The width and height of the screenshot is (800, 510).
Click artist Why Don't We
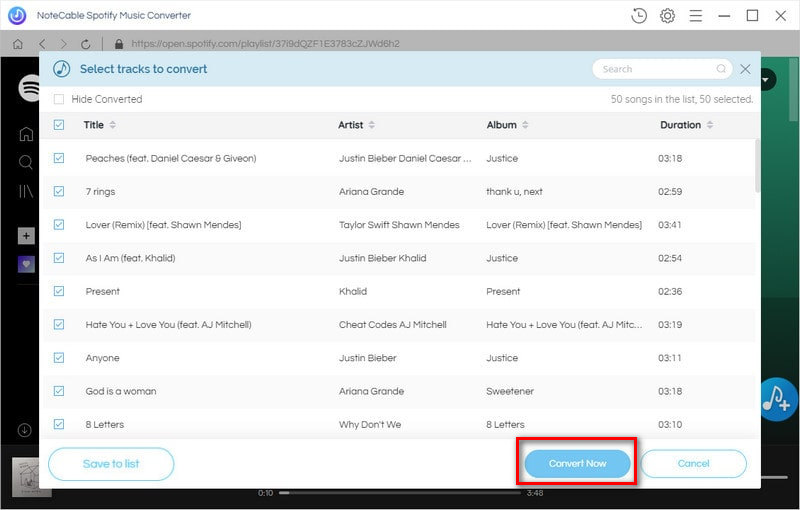[370, 424]
